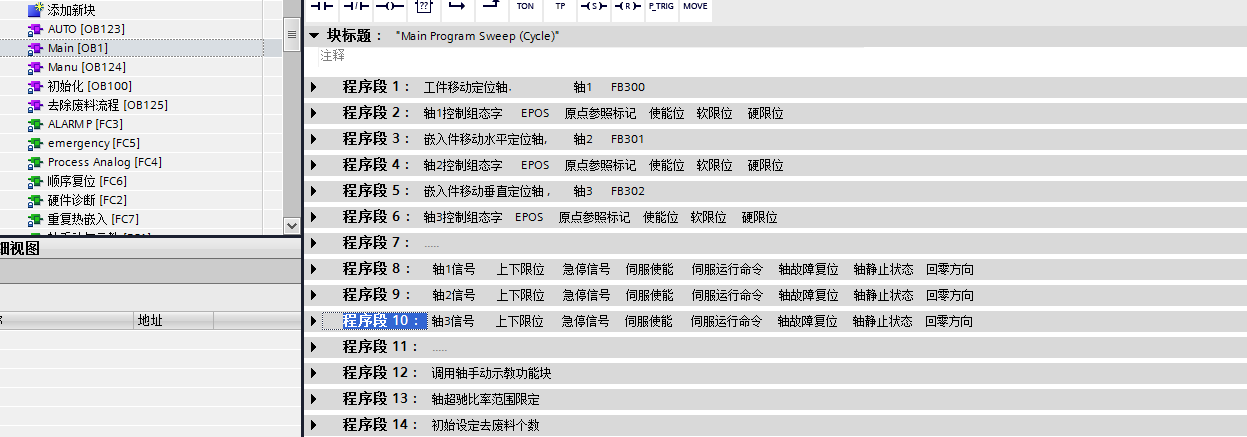Insert an output coil instruction
The image size is (1247, 437).
point(389,7)
